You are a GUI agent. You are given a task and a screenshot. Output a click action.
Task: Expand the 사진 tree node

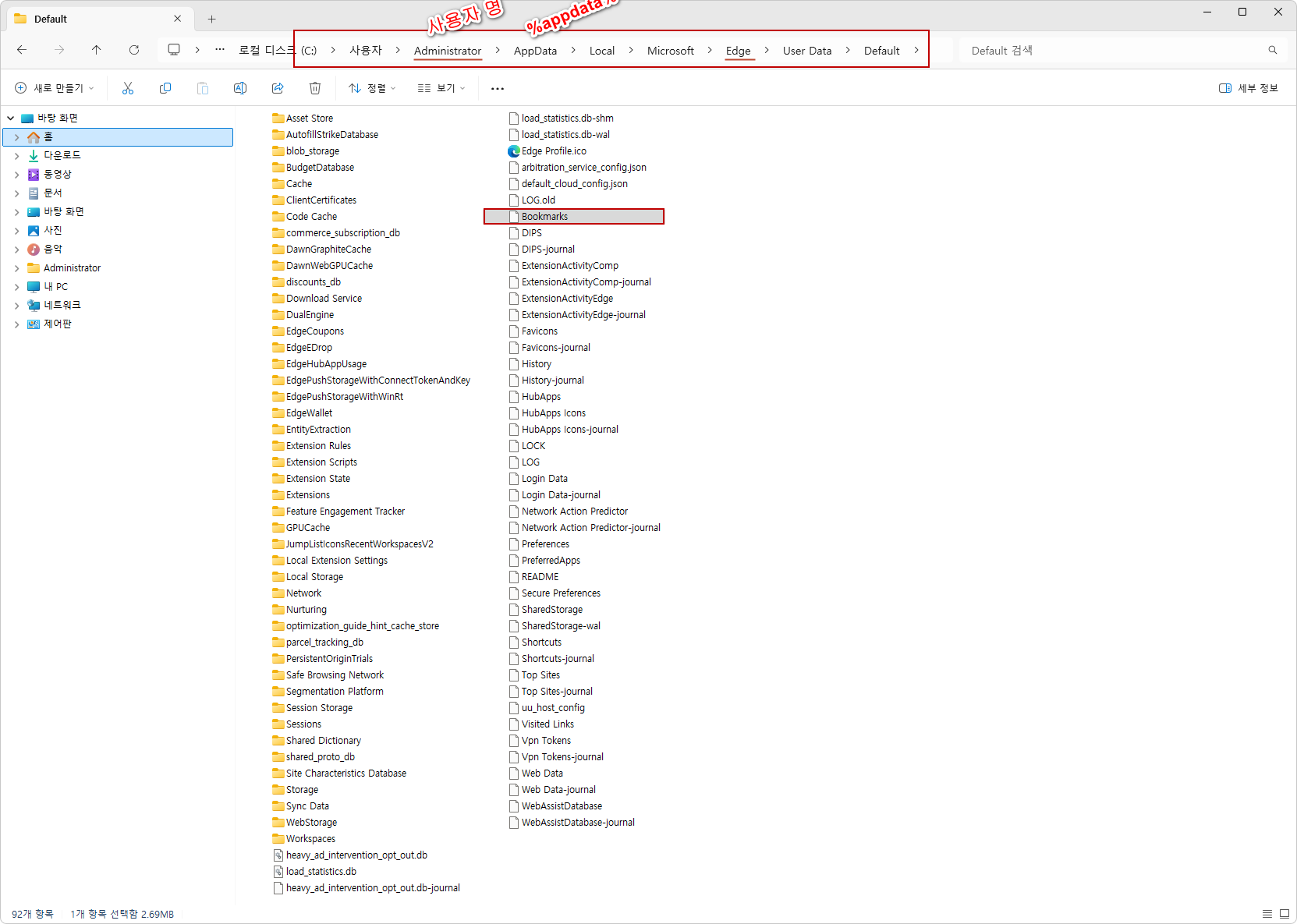(x=17, y=231)
